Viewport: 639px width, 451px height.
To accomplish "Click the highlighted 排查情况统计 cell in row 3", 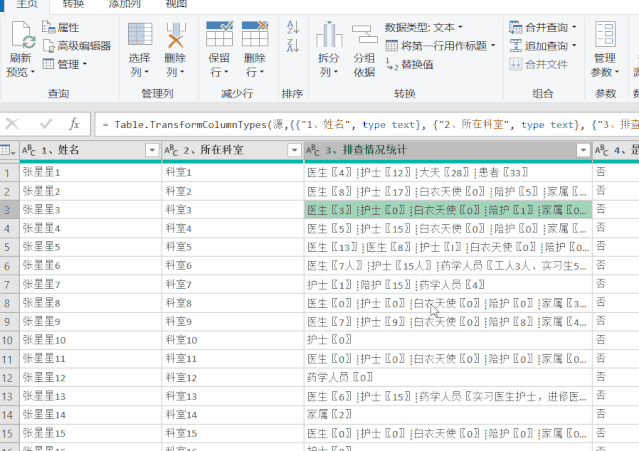I will tap(448, 210).
